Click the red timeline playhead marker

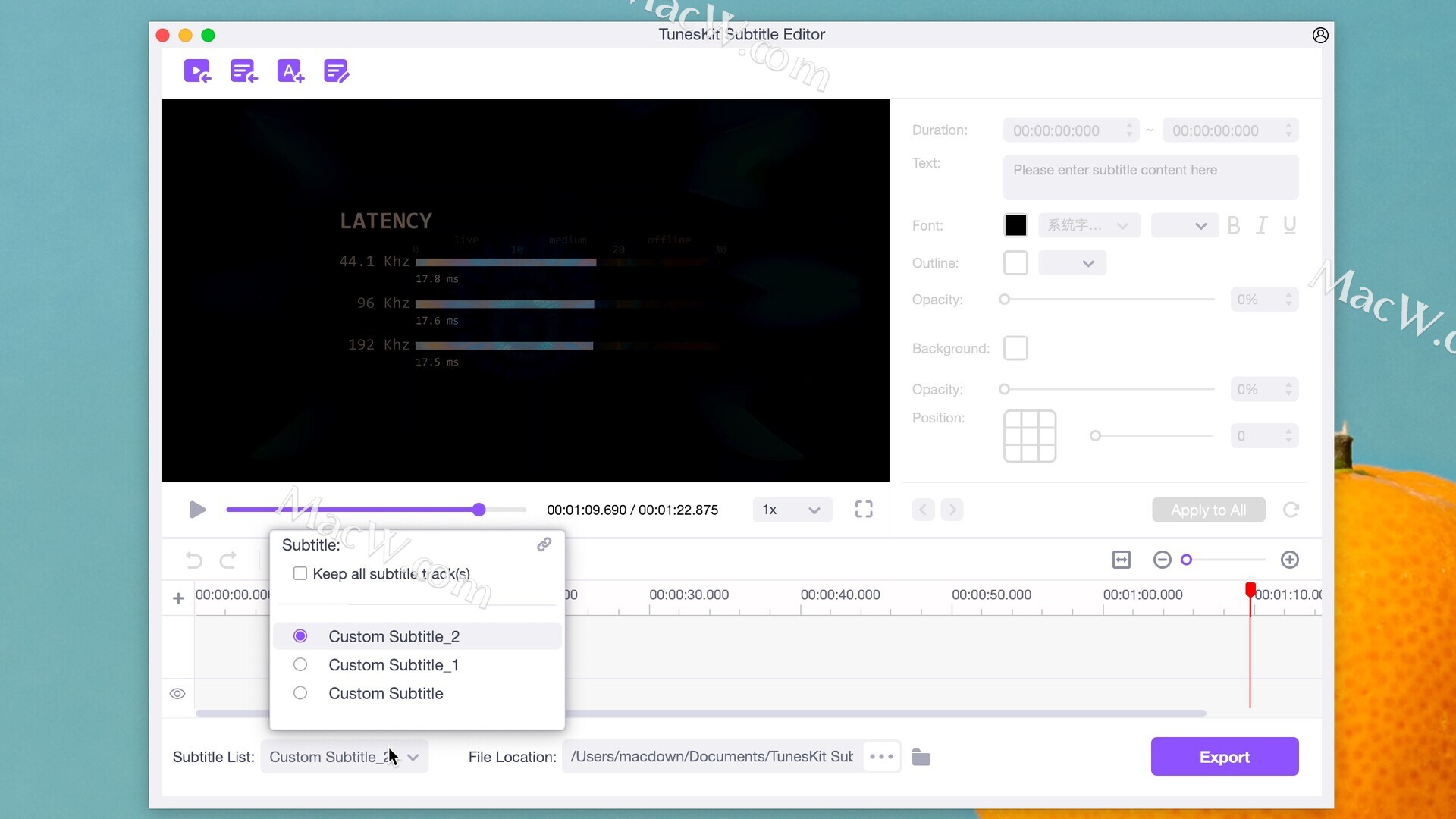pos(1250,590)
